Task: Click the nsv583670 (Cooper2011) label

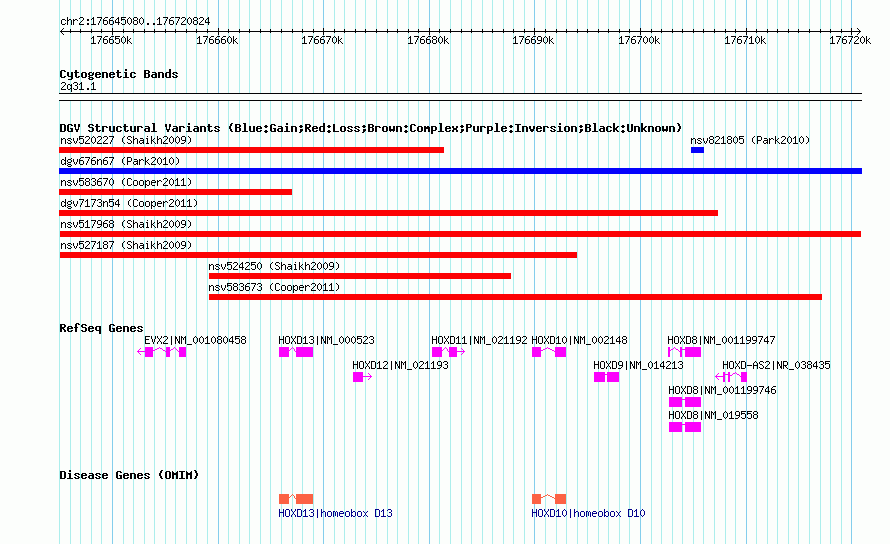Action: pos(126,182)
